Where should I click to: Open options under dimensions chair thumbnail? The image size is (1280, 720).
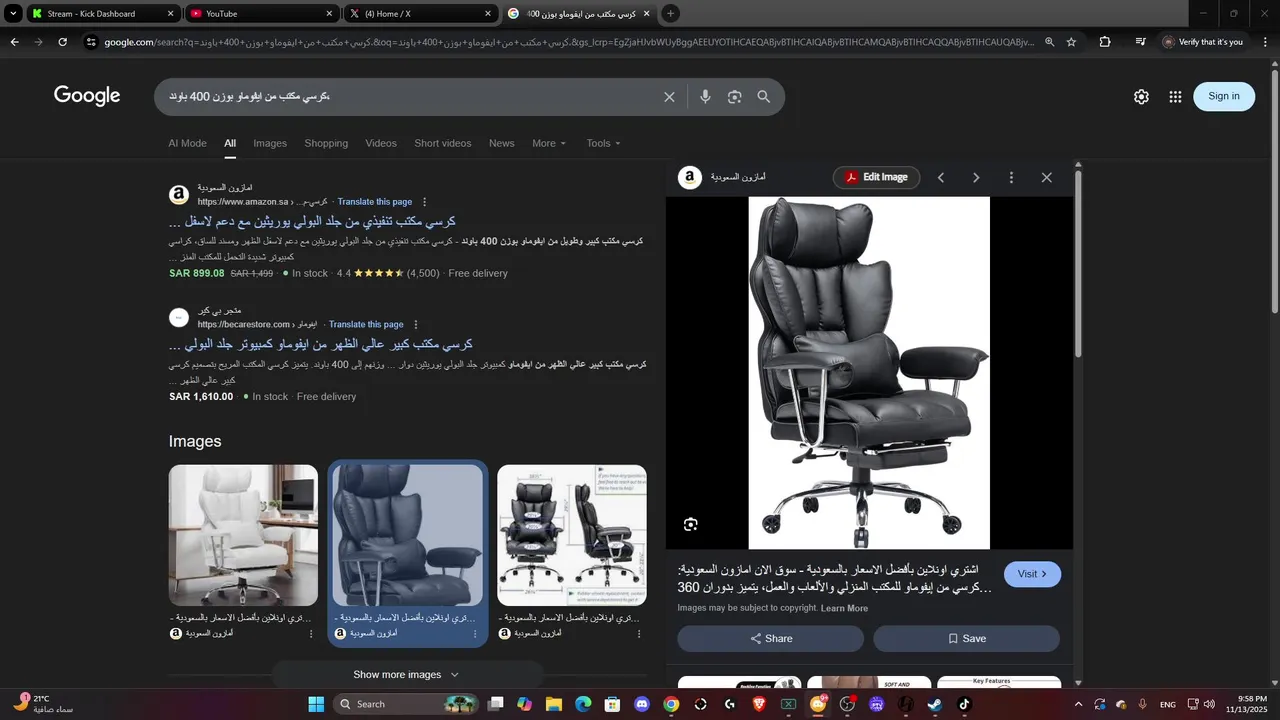pyautogui.click(x=639, y=634)
